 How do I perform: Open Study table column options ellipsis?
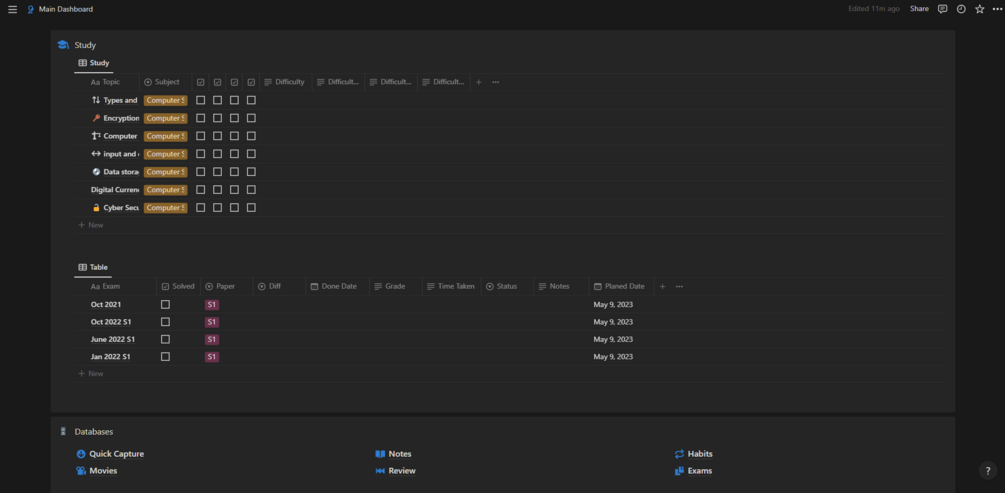(495, 82)
